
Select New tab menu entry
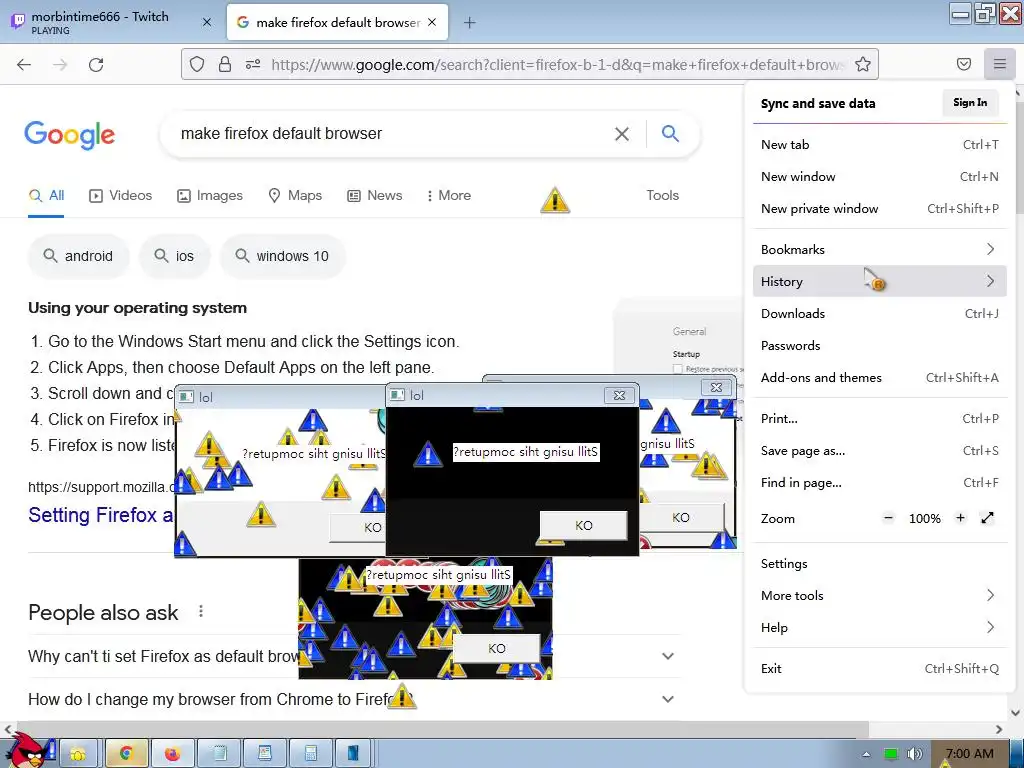point(879,144)
